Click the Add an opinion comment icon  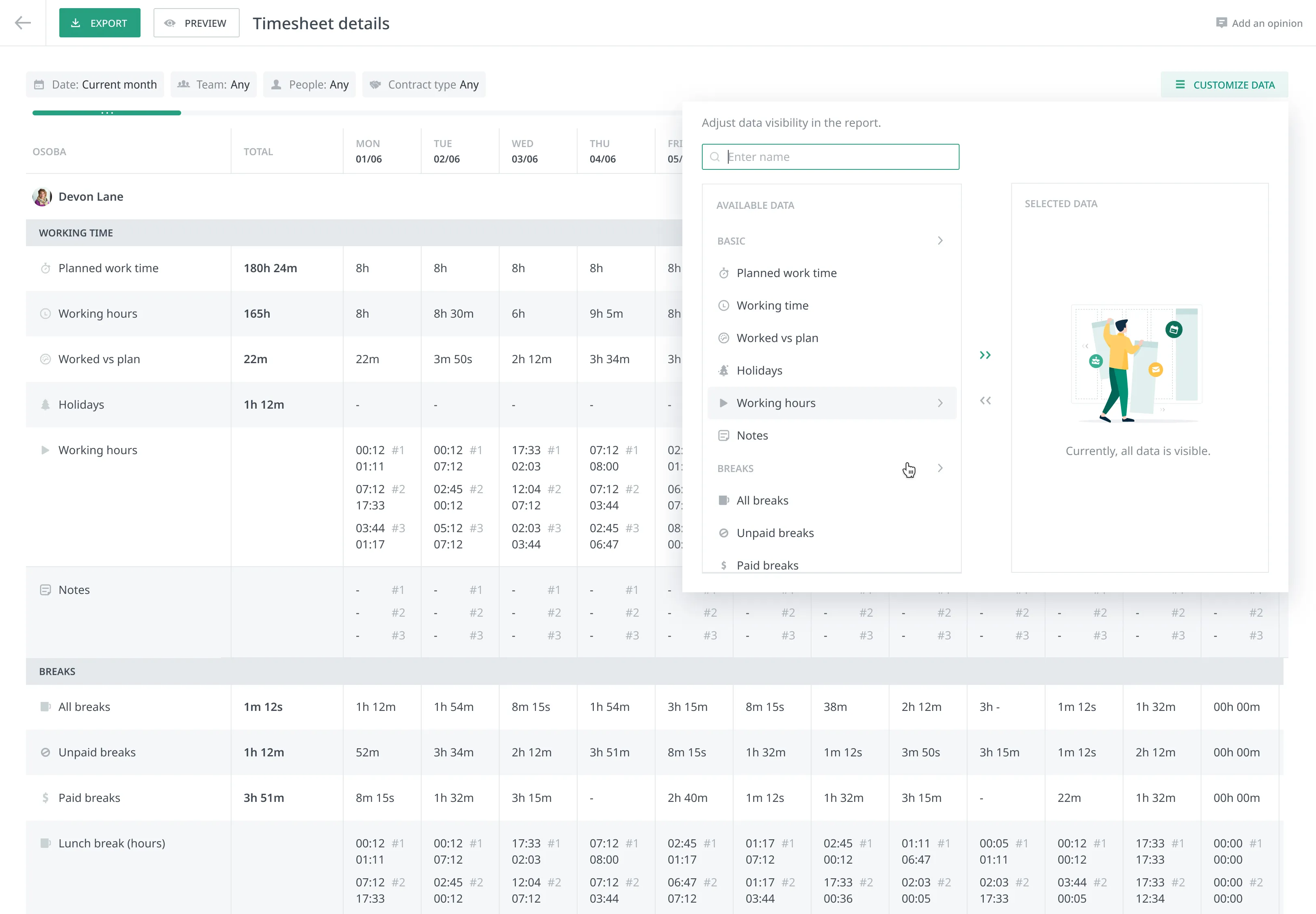(x=1221, y=23)
